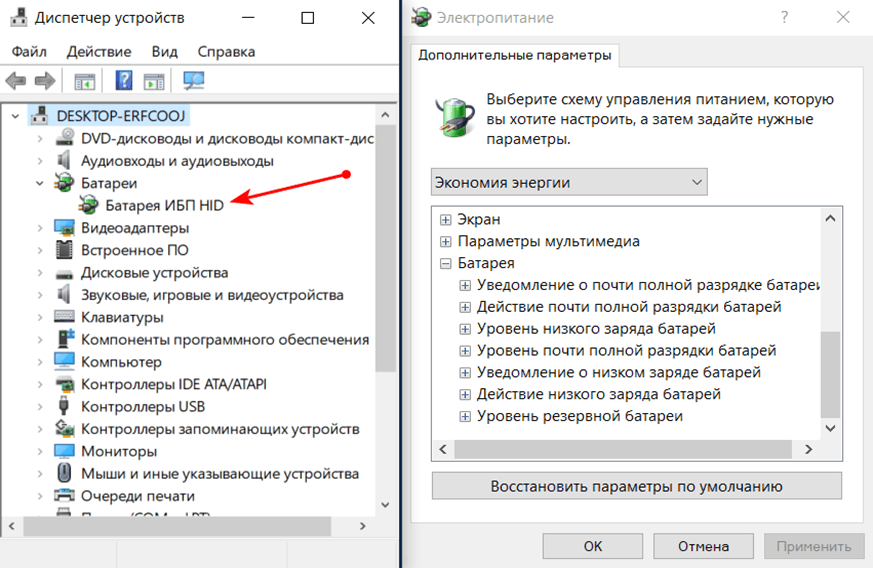Click the DESKTOP-ERFCOOJ computer icon
Image resolution: width=873 pixels, height=568 pixels.
(x=40, y=115)
